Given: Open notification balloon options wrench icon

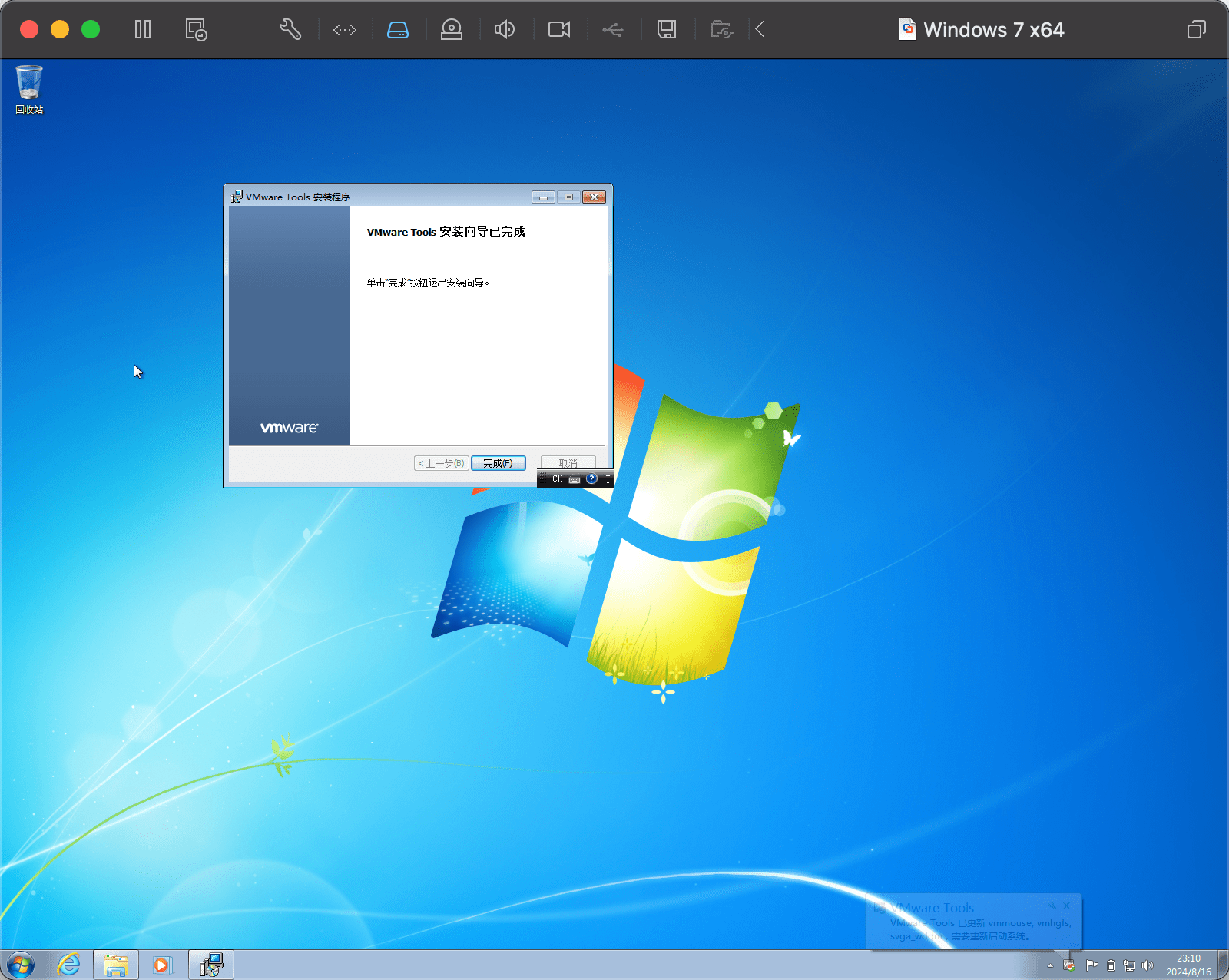Looking at the screenshot, I should (x=1052, y=906).
